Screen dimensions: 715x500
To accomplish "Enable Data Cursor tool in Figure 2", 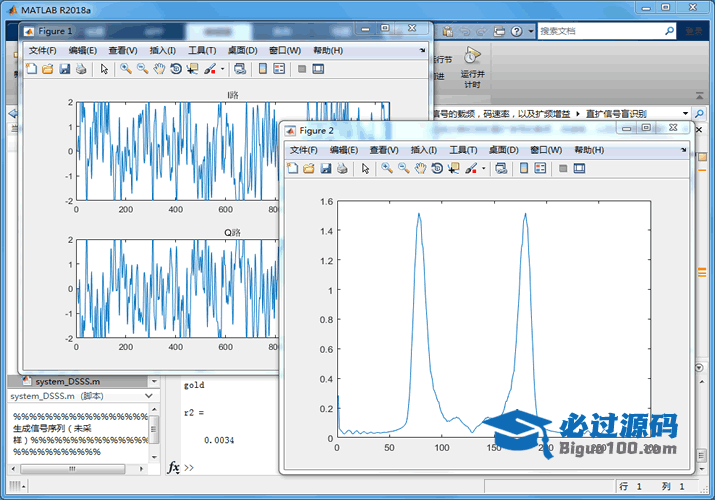I will (x=453, y=168).
